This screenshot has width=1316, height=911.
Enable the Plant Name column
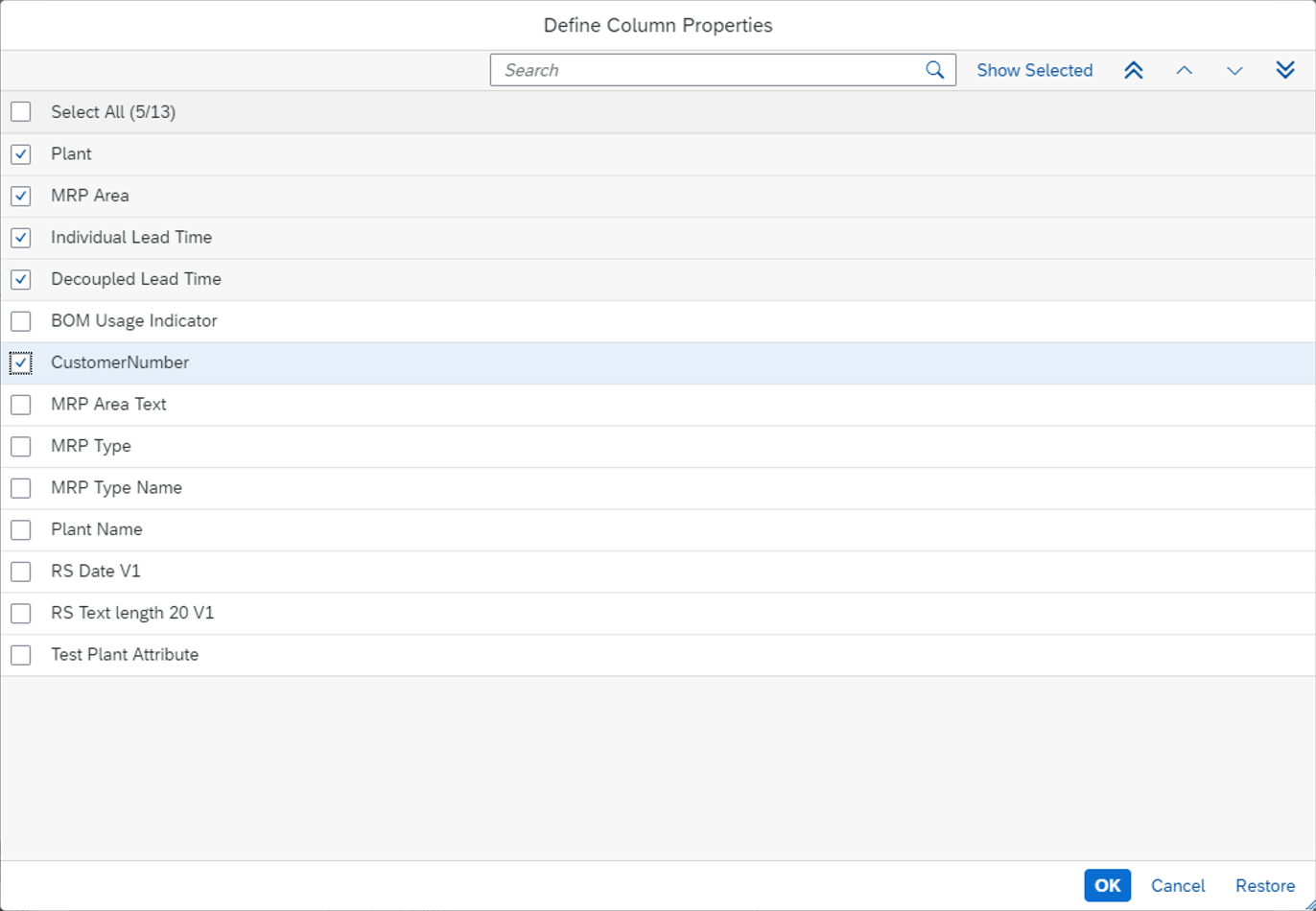pos(20,529)
